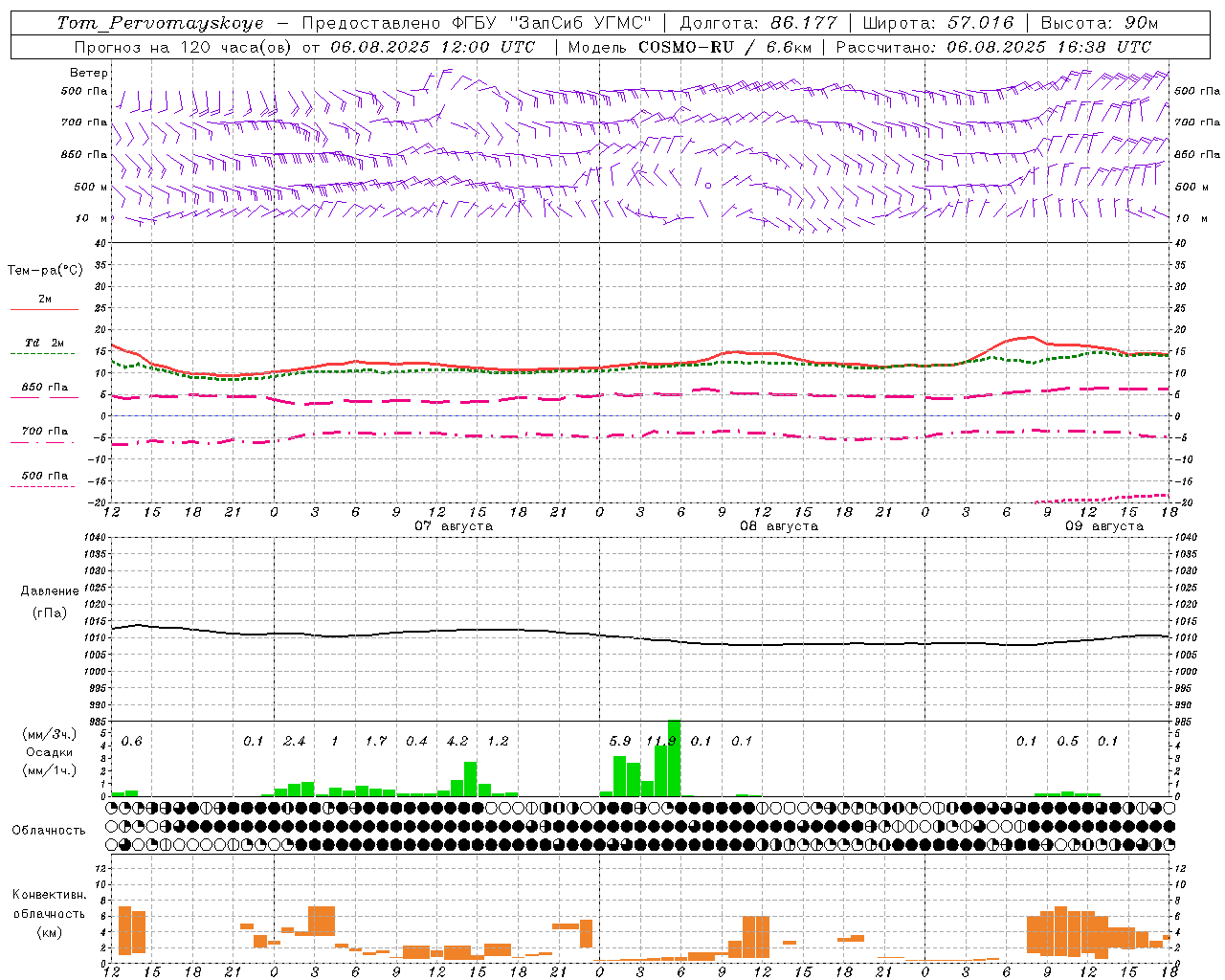This screenshot has height=980, width=1225.
Task: Click the (мм/1ч.) precipitation unit label
Action: tap(49, 769)
